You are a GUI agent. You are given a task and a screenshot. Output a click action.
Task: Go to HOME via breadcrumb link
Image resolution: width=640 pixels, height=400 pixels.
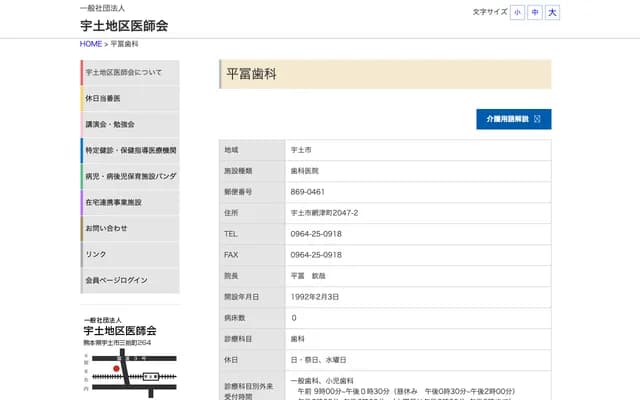[90, 44]
